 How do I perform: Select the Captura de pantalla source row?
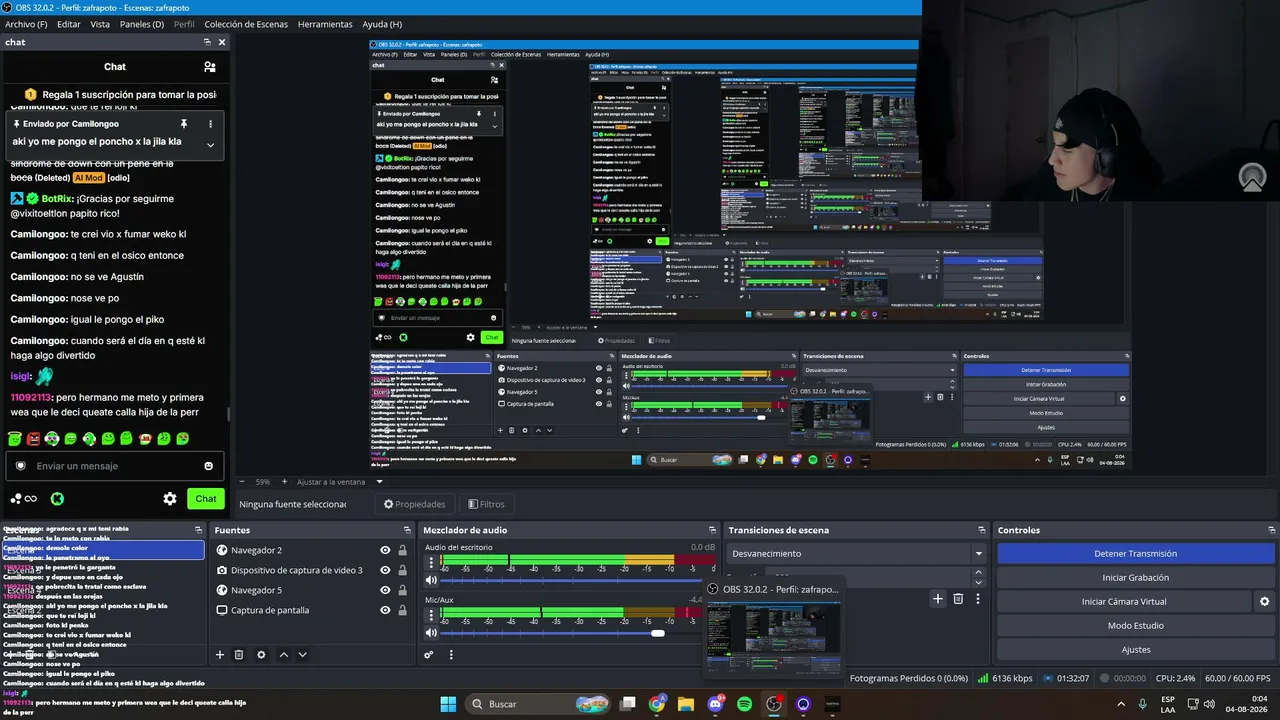(312, 610)
